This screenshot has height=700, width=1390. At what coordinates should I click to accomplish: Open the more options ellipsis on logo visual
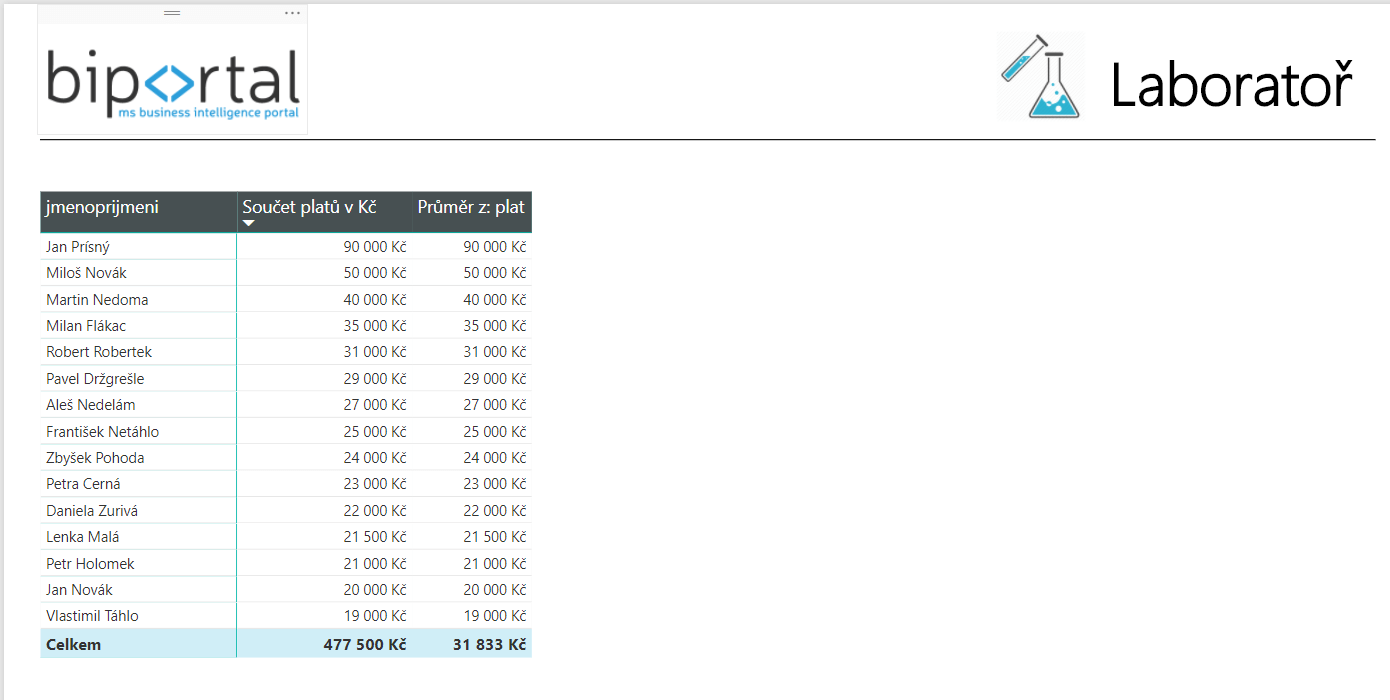pos(292,13)
